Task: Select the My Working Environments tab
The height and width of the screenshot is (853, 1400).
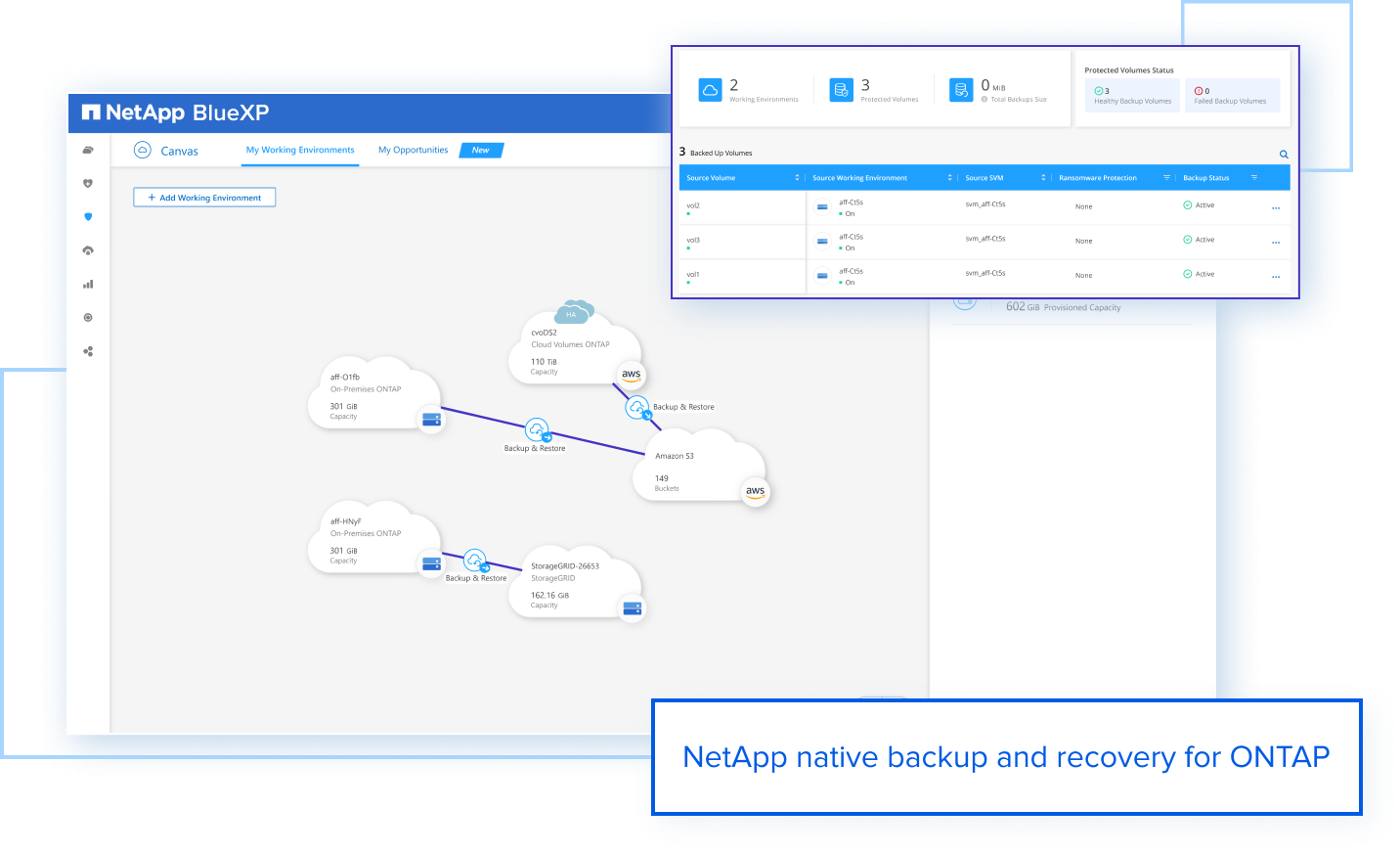Action: [x=300, y=150]
